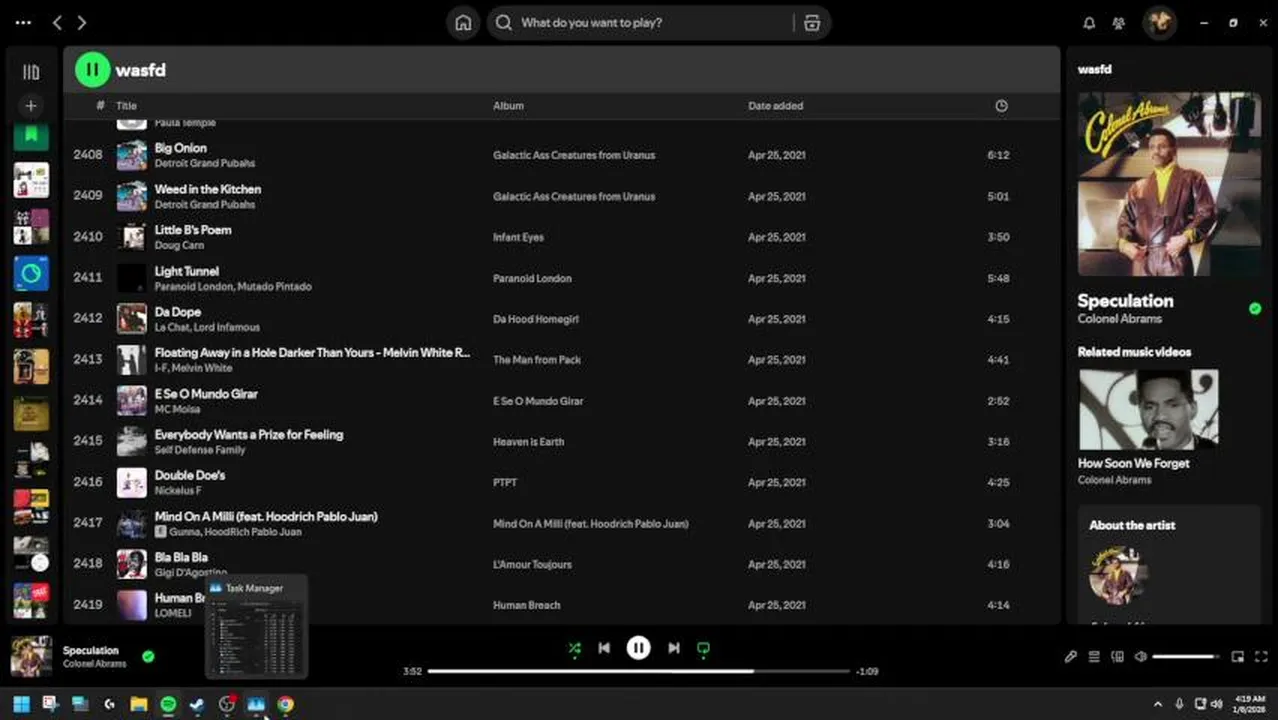1278x720 pixels.
Task: Open the three-dot app menu
Action: click(x=23, y=22)
